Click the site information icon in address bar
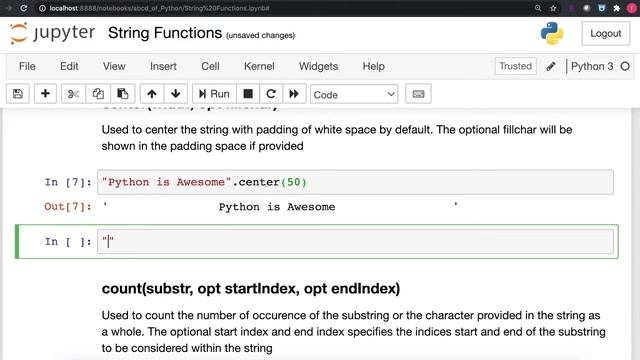This screenshot has height=360, width=640. [x=42, y=8]
